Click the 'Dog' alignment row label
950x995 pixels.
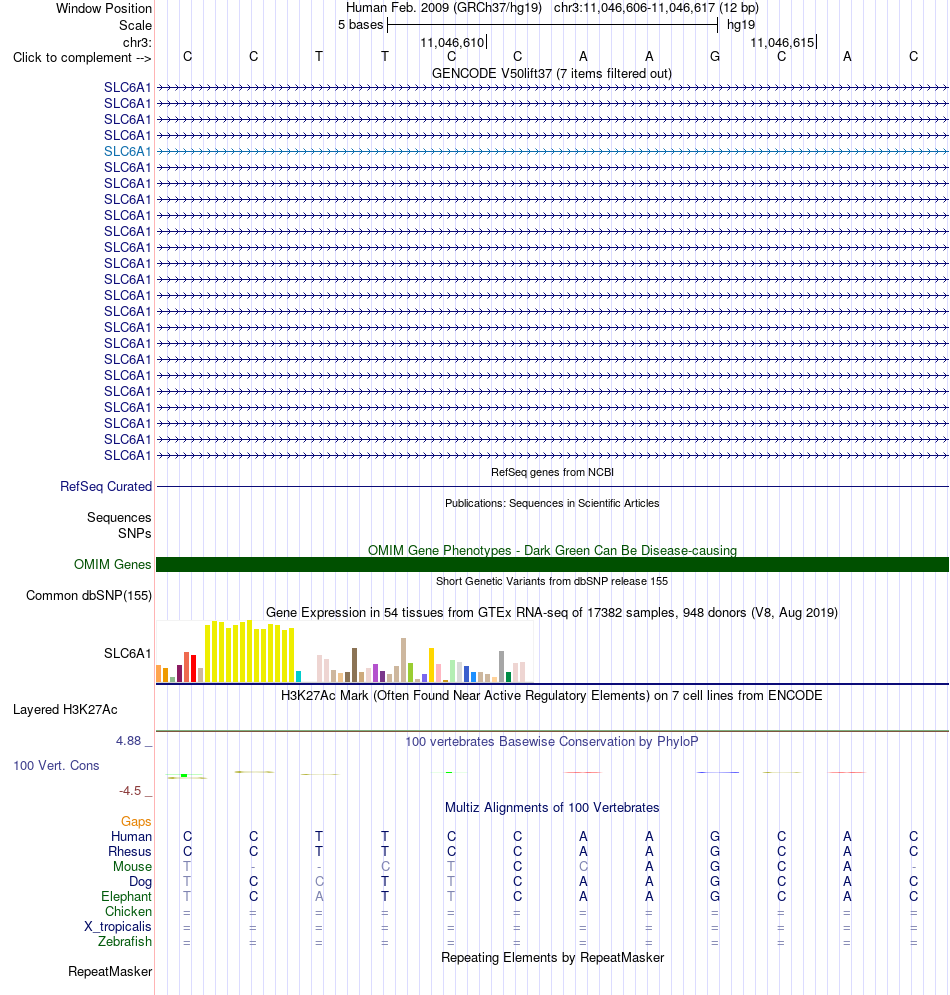140,881
